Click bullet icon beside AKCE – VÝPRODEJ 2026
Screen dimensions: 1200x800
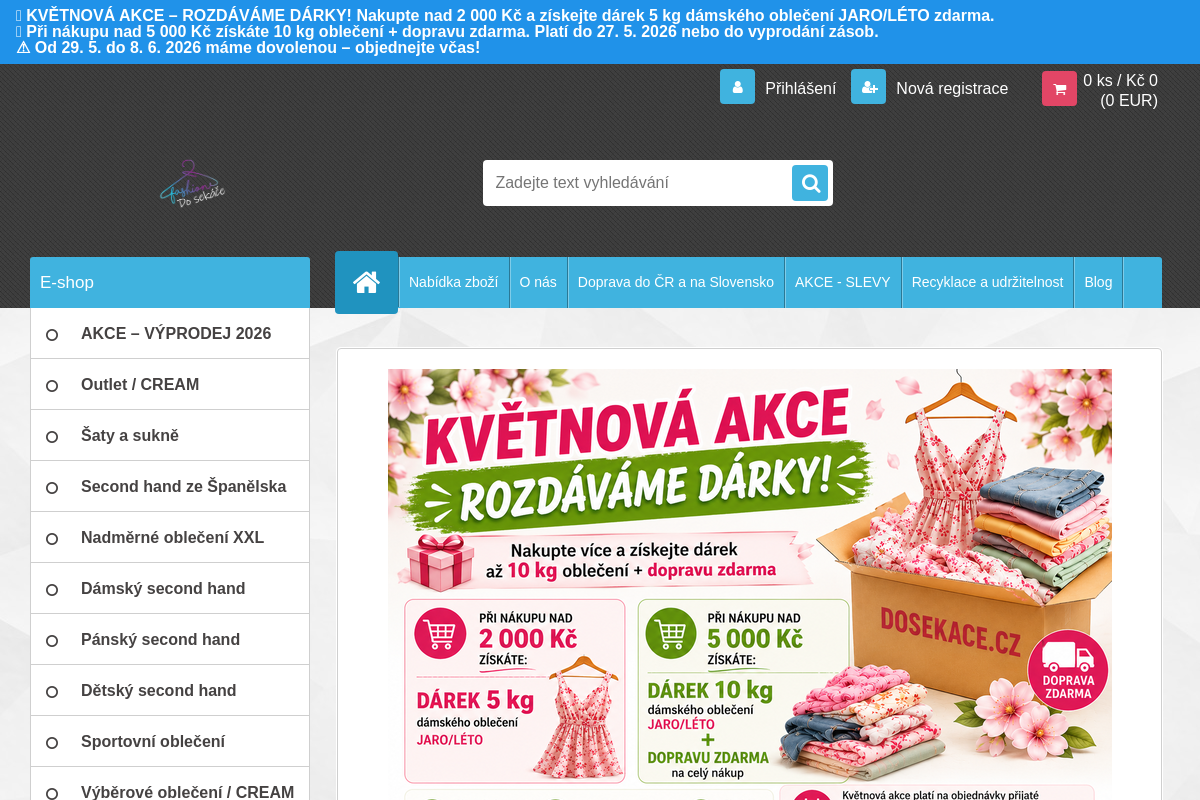[x=52, y=334]
